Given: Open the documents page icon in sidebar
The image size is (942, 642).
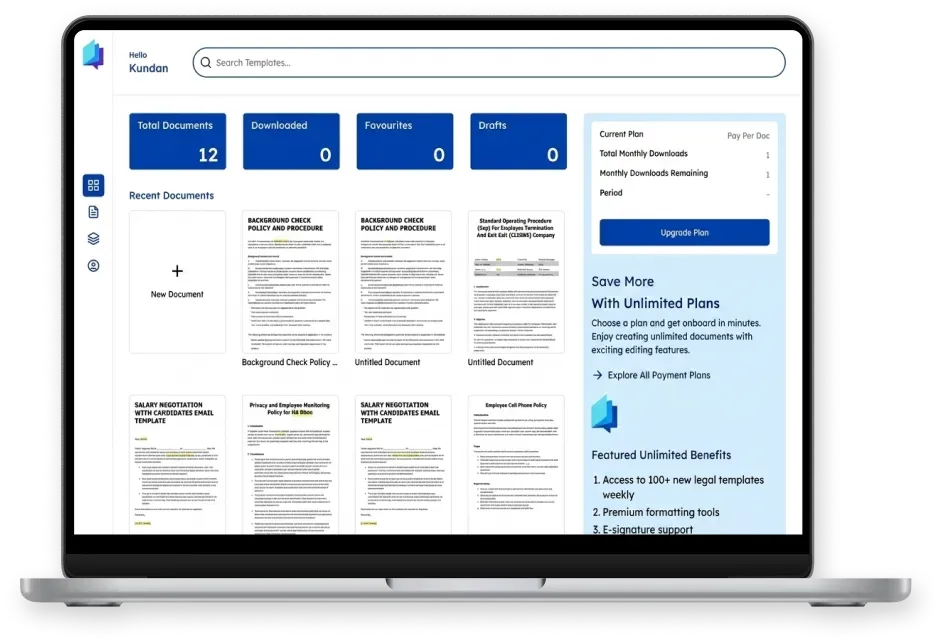Looking at the screenshot, I should (93, 212).
